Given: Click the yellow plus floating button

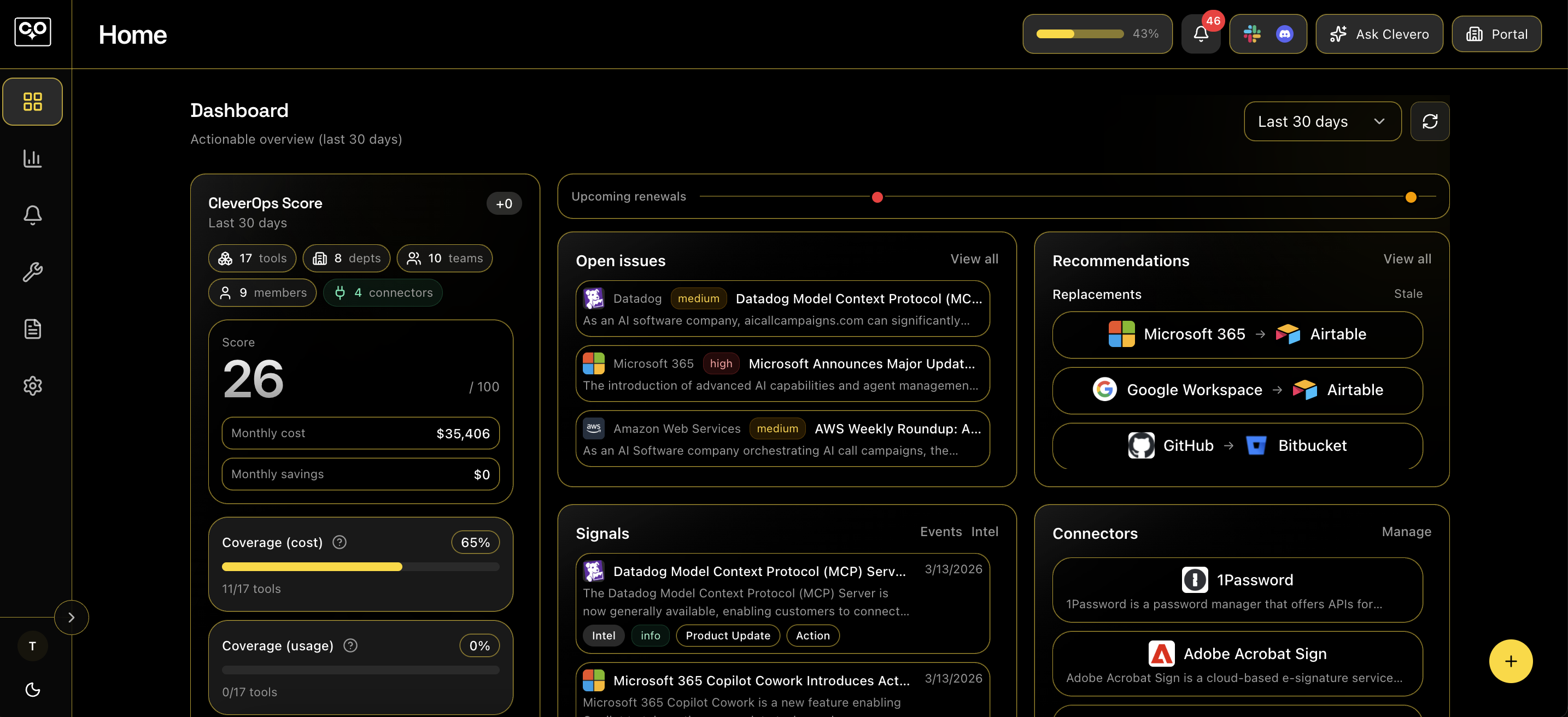Looking at the screenshot, I should click(x=1510, y=661).
